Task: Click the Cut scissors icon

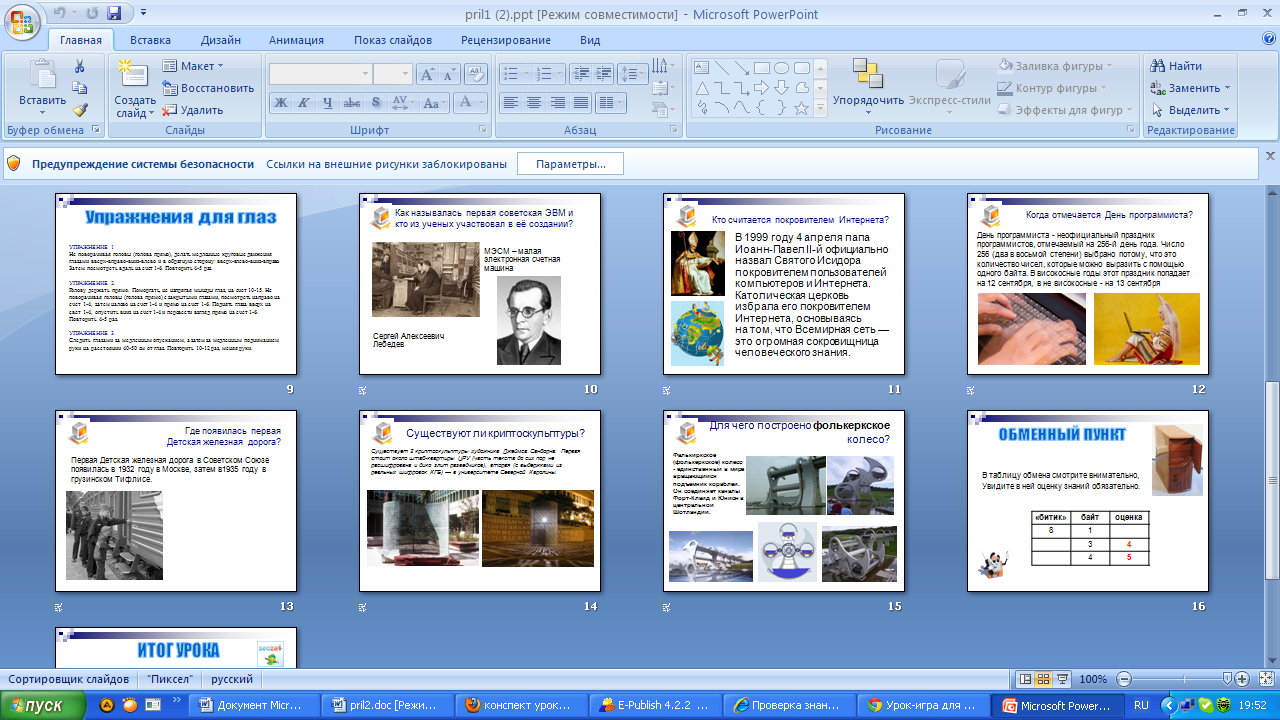Action: coord(80,66)
